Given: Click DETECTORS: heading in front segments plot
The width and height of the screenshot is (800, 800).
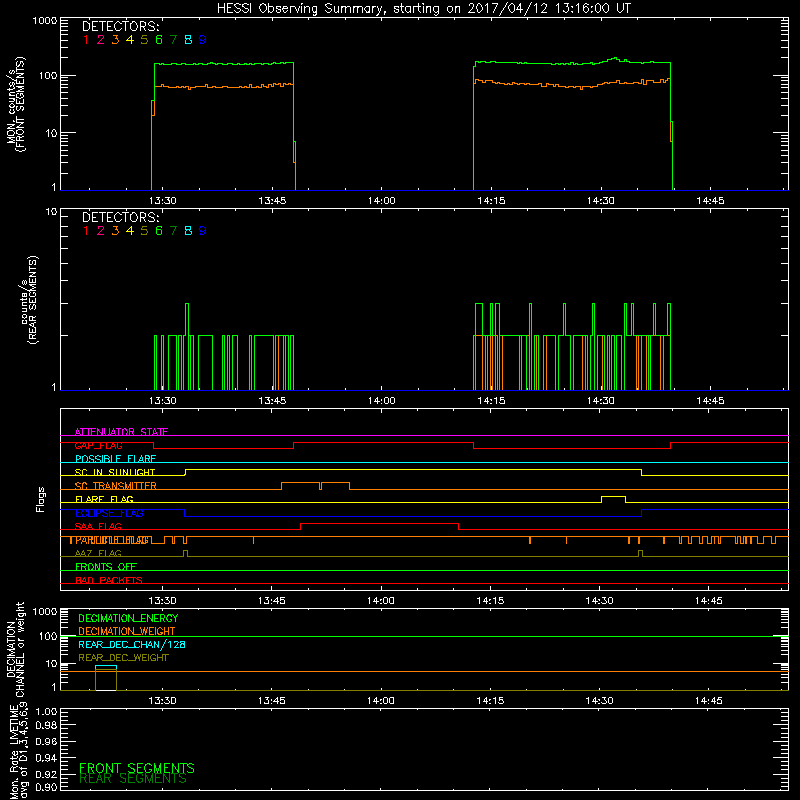Looking at the screenshot, I should coord(121,27).
